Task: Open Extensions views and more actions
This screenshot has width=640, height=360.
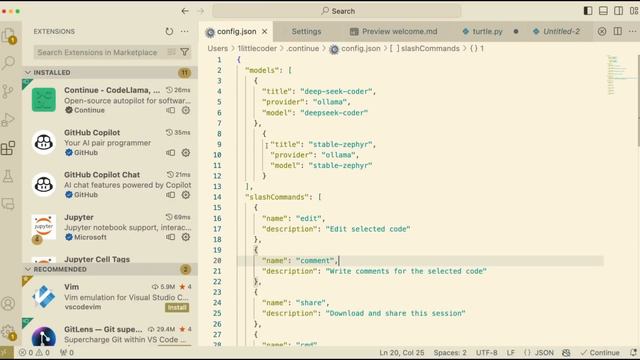Action: [x=184, y=31]
